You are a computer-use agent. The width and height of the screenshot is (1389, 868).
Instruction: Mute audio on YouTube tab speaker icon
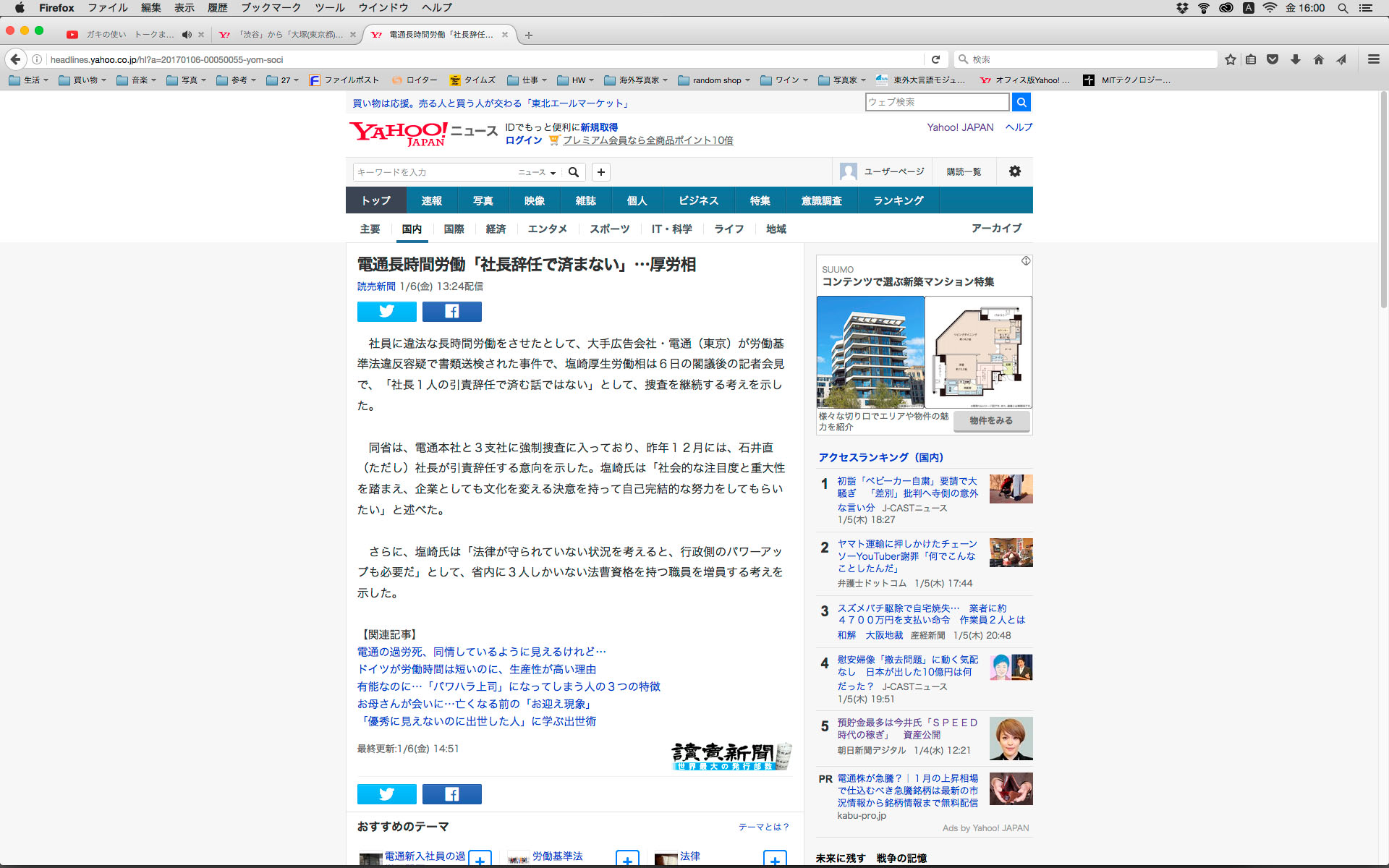click(x=187, y=35)
